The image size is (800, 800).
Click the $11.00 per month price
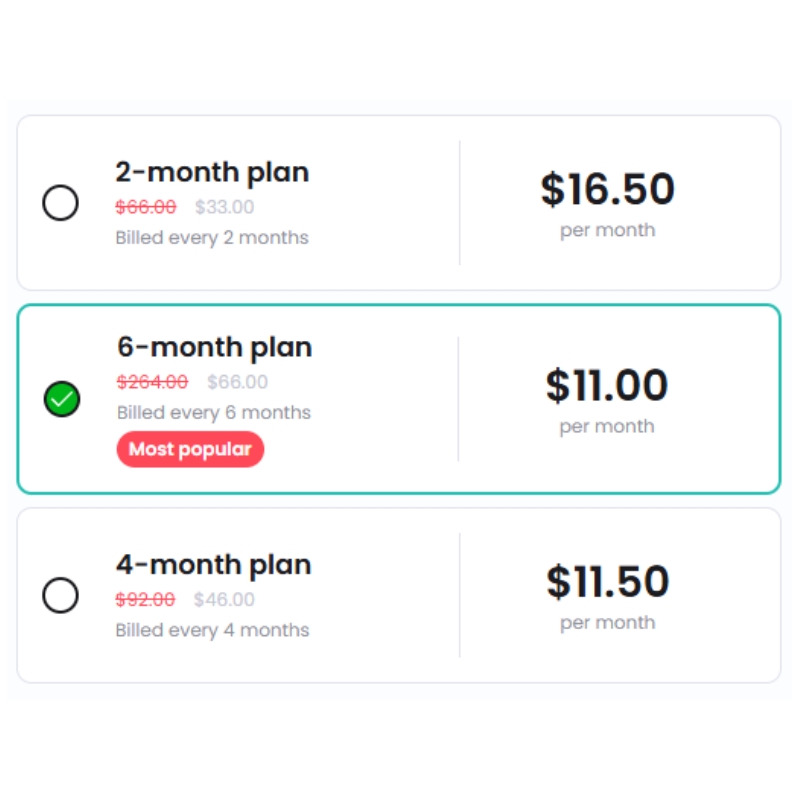607,385
